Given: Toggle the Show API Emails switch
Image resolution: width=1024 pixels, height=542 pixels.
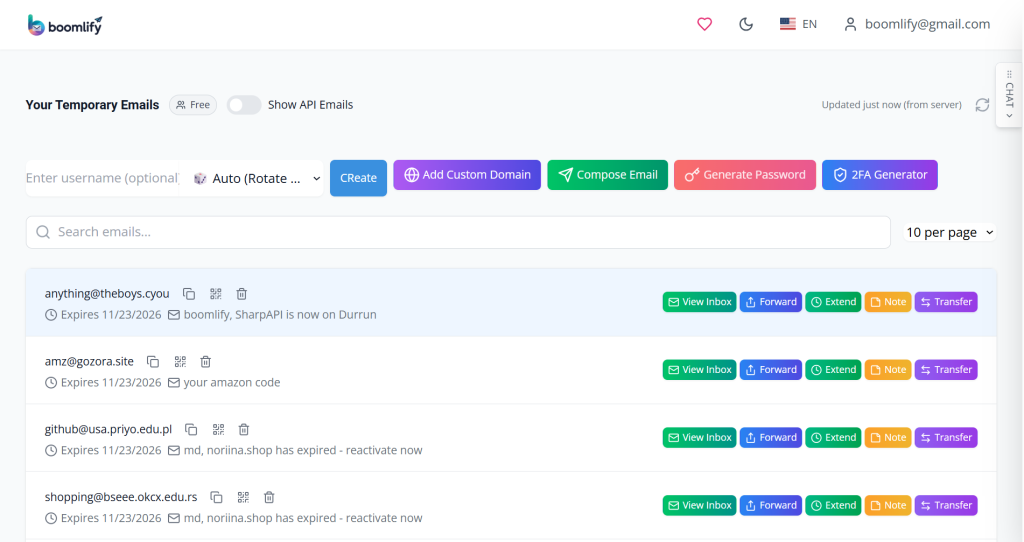Looking at the screenshot, I should click(244, 104).
